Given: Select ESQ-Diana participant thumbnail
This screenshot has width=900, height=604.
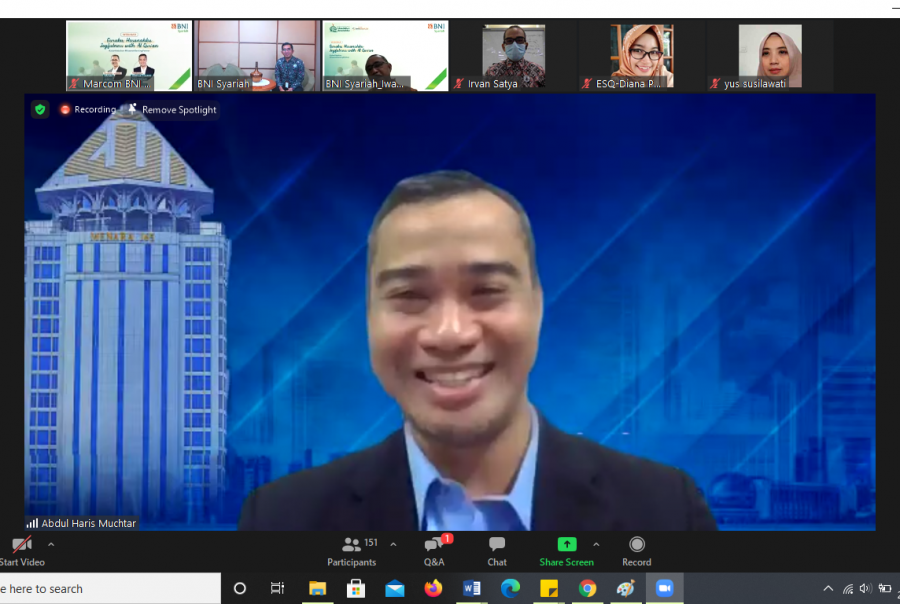Looking at the screenshot, I should [641, 56].
